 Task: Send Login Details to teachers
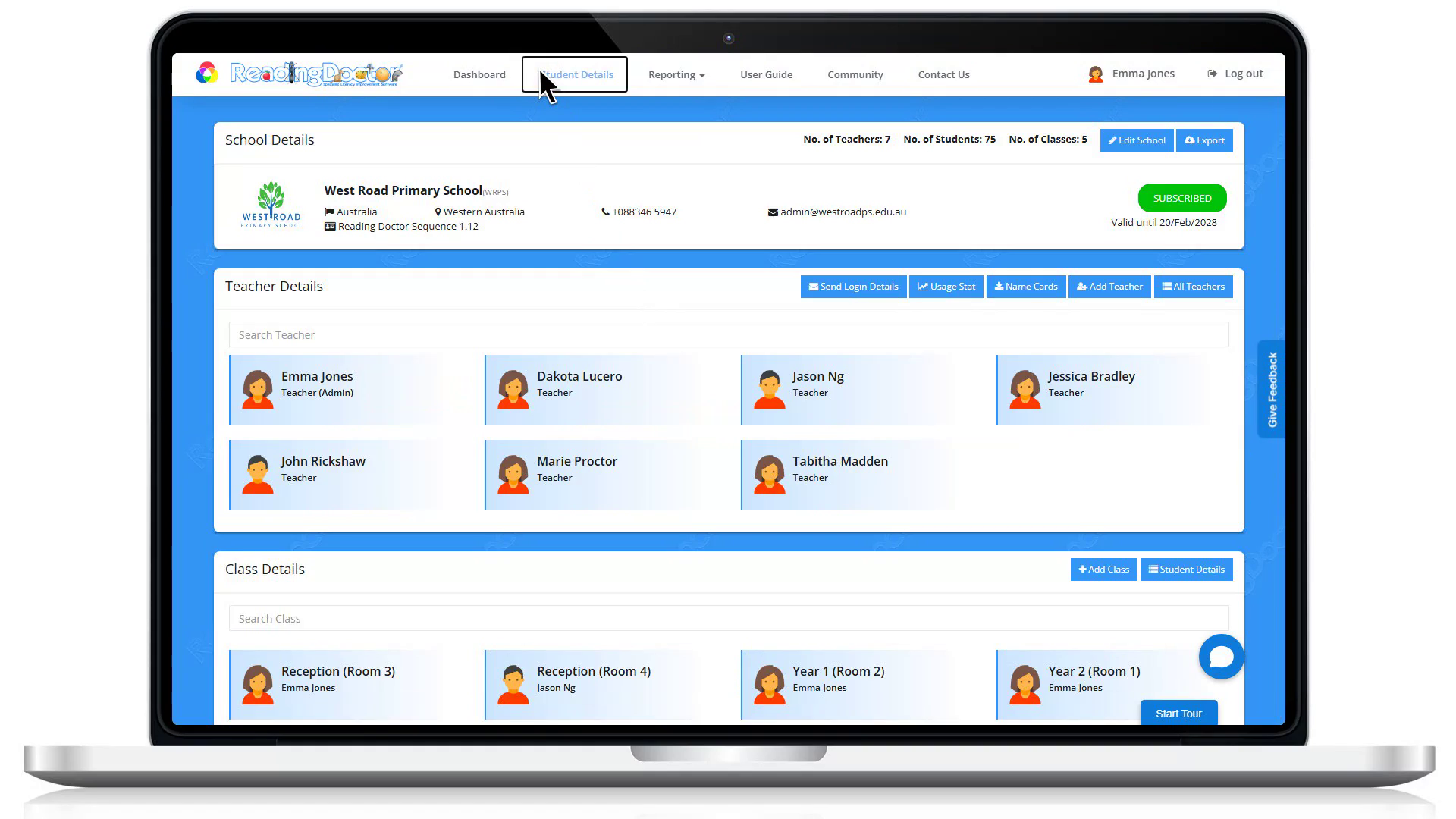pyautogui.click(x=853, y=287)
